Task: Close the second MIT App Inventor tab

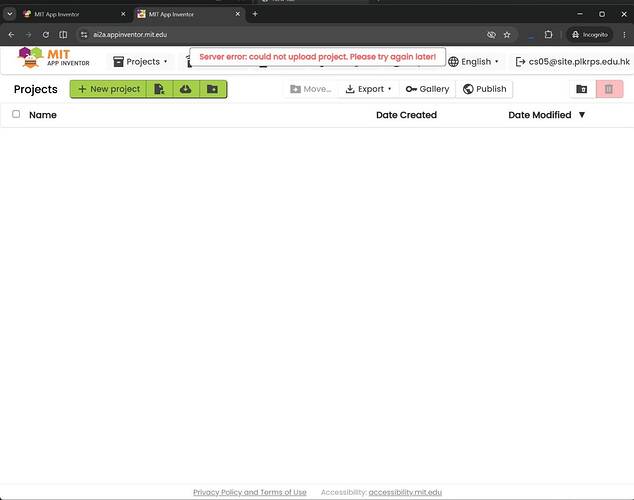Action: (x=238, y=14)
